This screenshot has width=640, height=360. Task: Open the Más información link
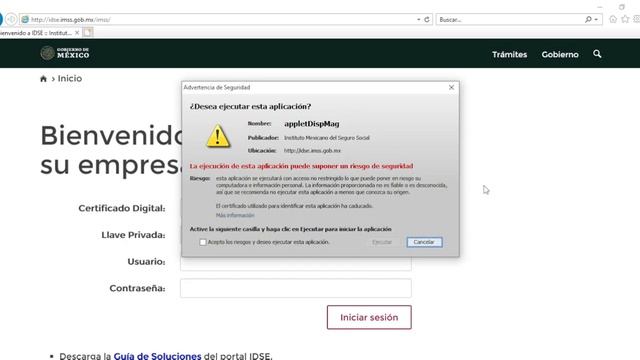pos(235,215)
